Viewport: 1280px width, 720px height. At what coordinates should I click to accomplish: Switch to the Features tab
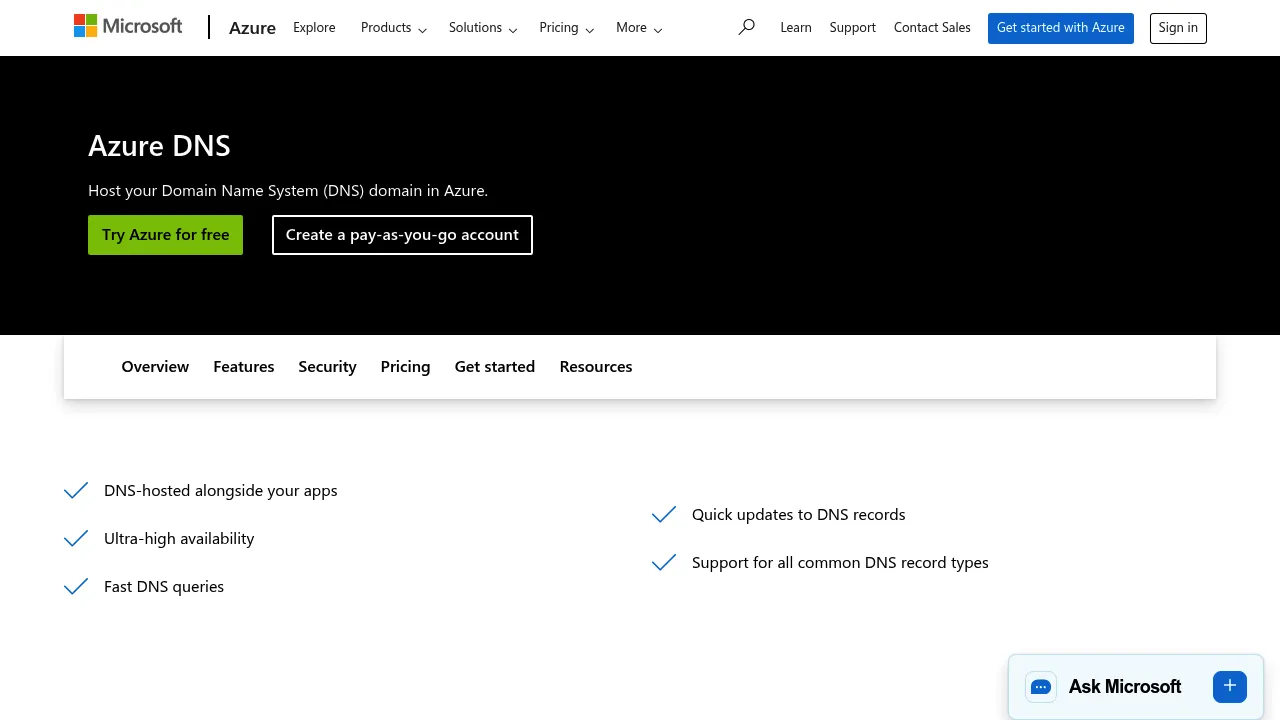[x=244, y=367]
